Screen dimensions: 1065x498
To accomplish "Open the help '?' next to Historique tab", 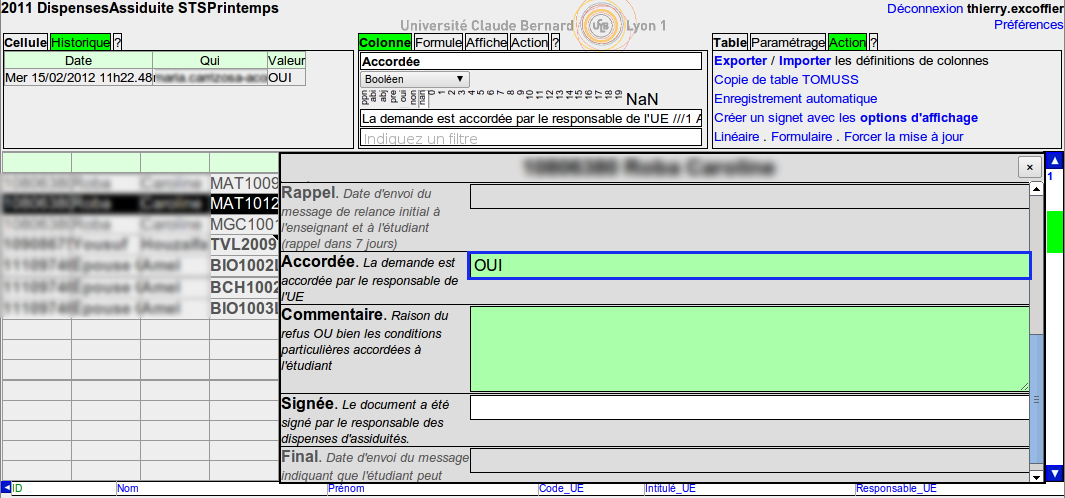I will (x=117, y=42).
